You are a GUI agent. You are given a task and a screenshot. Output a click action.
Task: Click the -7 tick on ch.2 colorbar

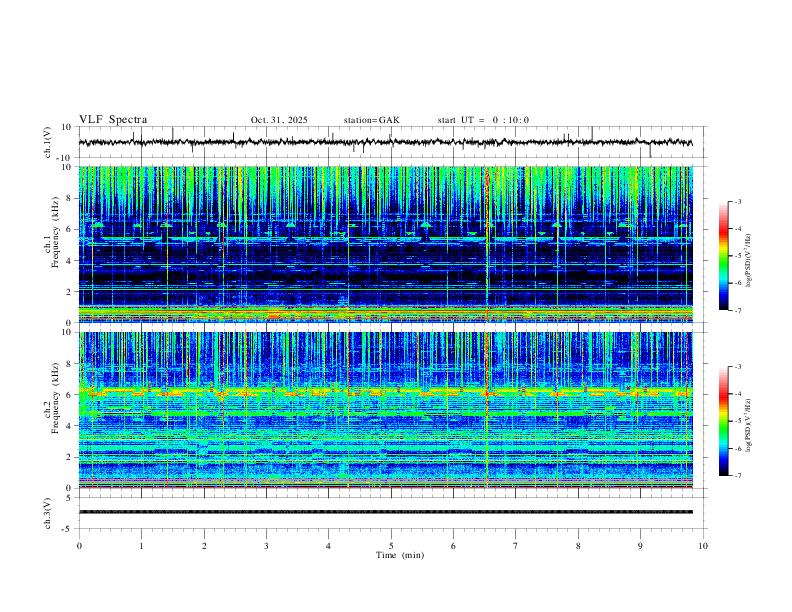[737, 476]
